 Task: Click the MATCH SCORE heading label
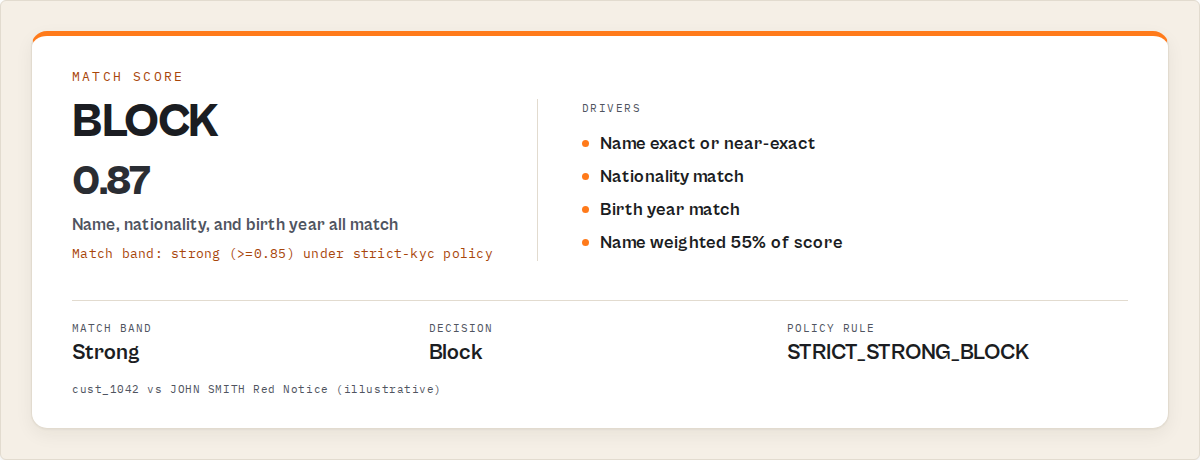point(127,77)
